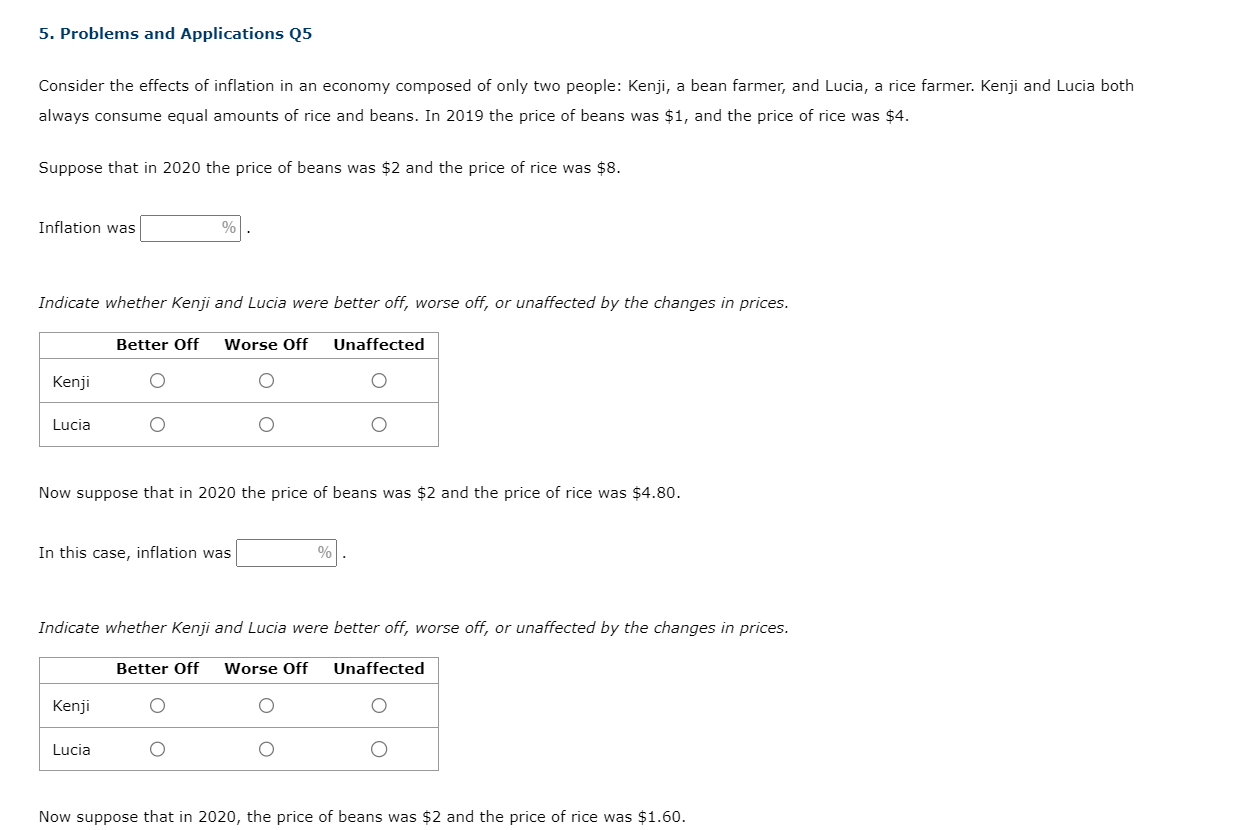Select Worse Off for Lucia in second table

click(266, 749)
